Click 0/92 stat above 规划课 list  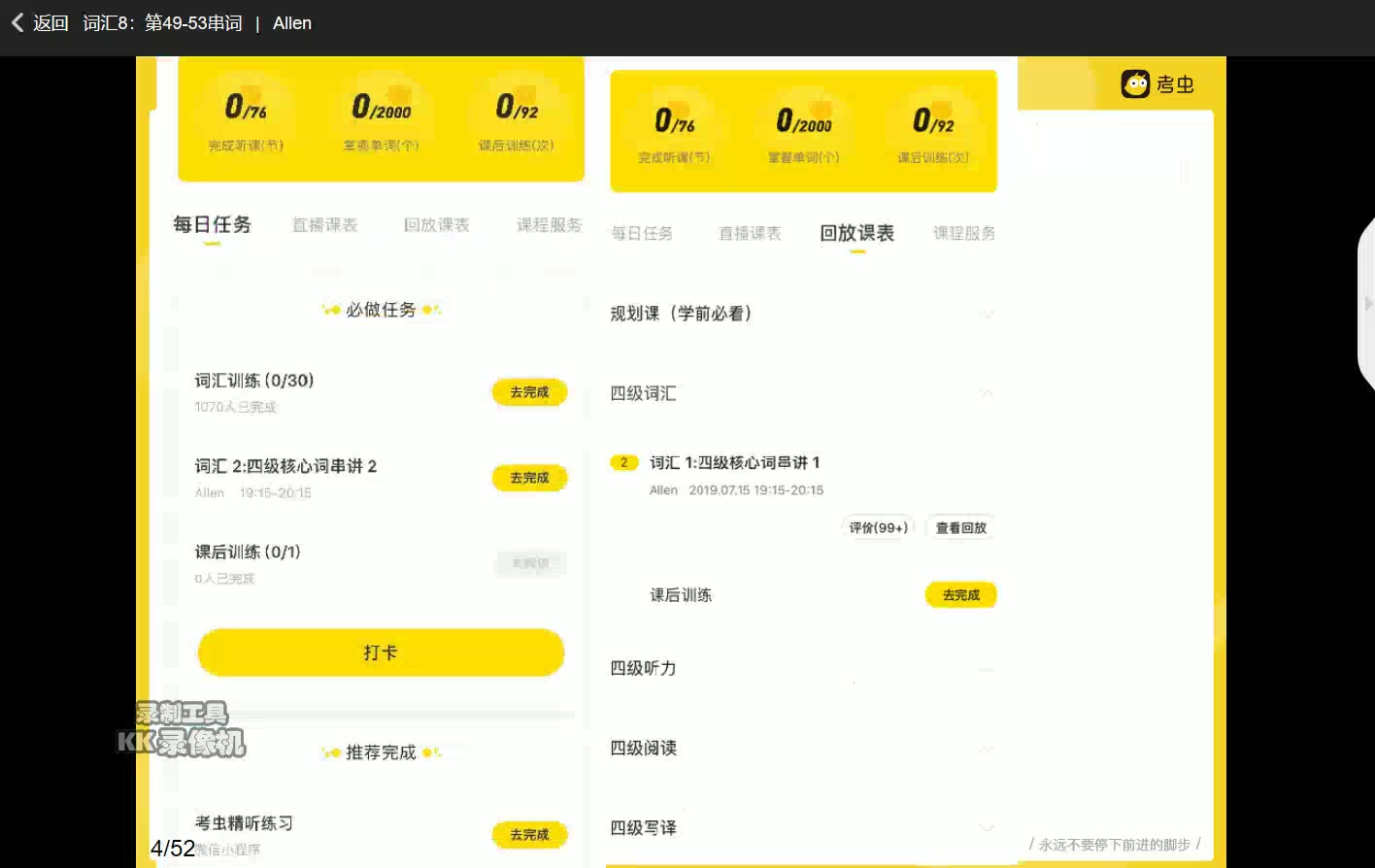(x=934, y=133)
